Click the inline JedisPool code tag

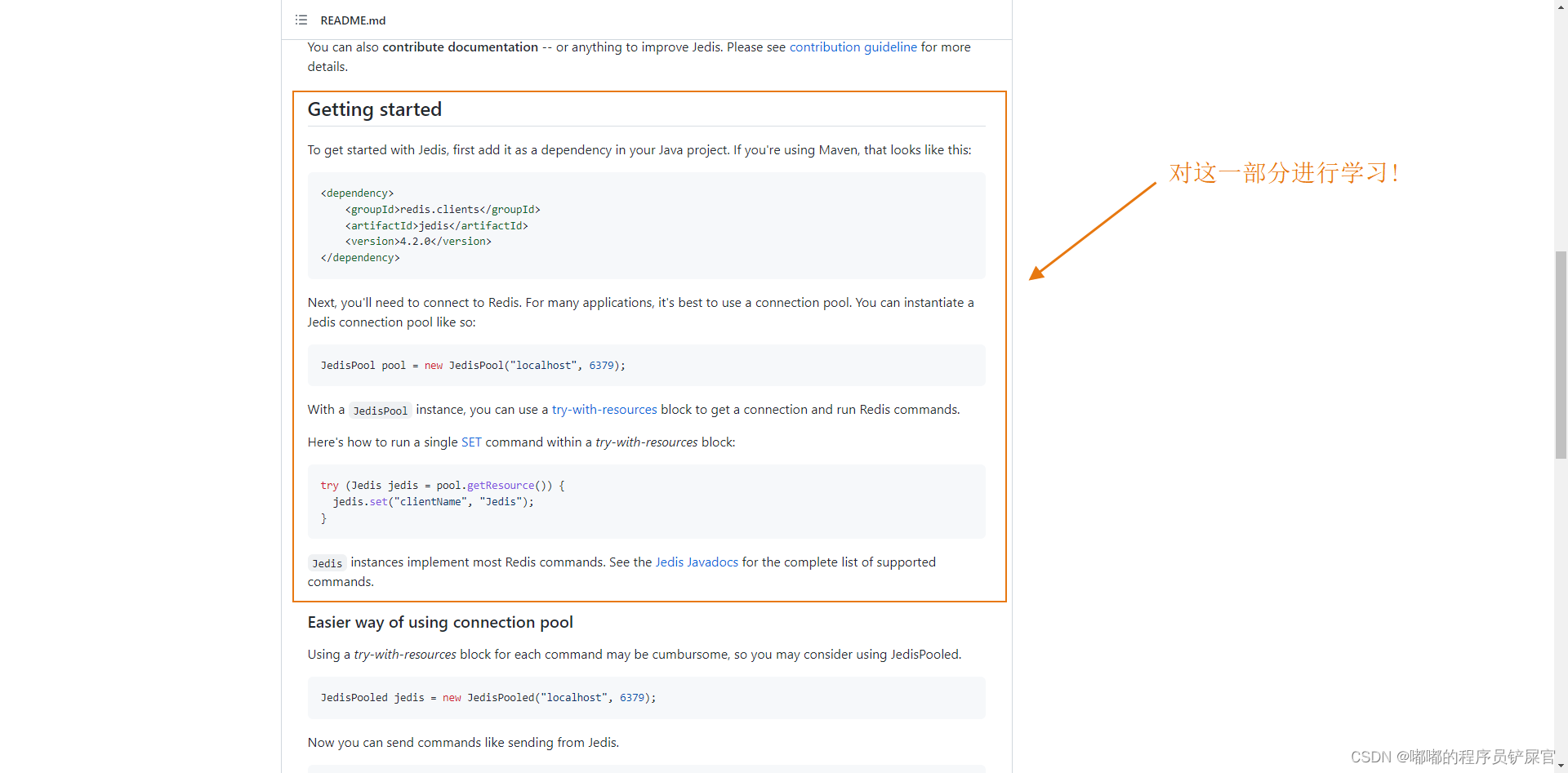pos(380,411)
